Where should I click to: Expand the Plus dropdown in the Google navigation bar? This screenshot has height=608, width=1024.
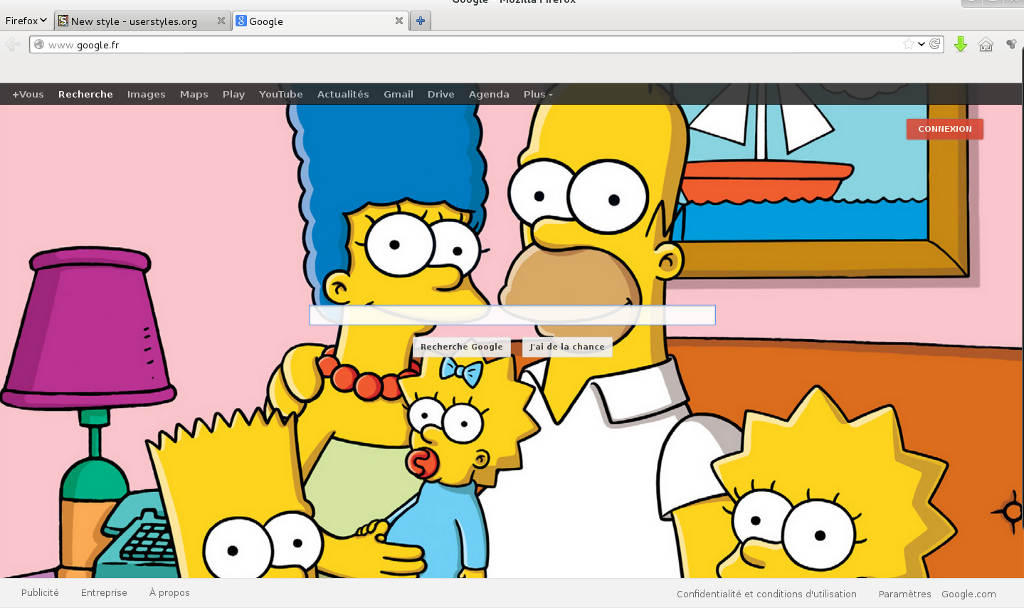(536, 94)
